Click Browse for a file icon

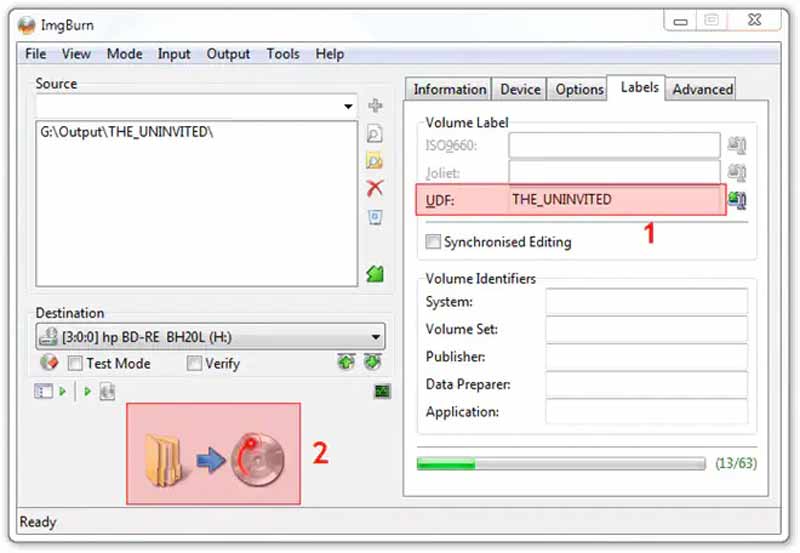pos(375,134)
